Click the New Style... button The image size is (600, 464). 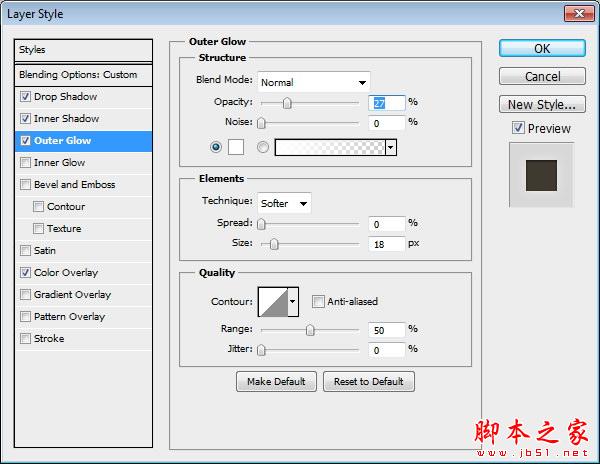542,104
